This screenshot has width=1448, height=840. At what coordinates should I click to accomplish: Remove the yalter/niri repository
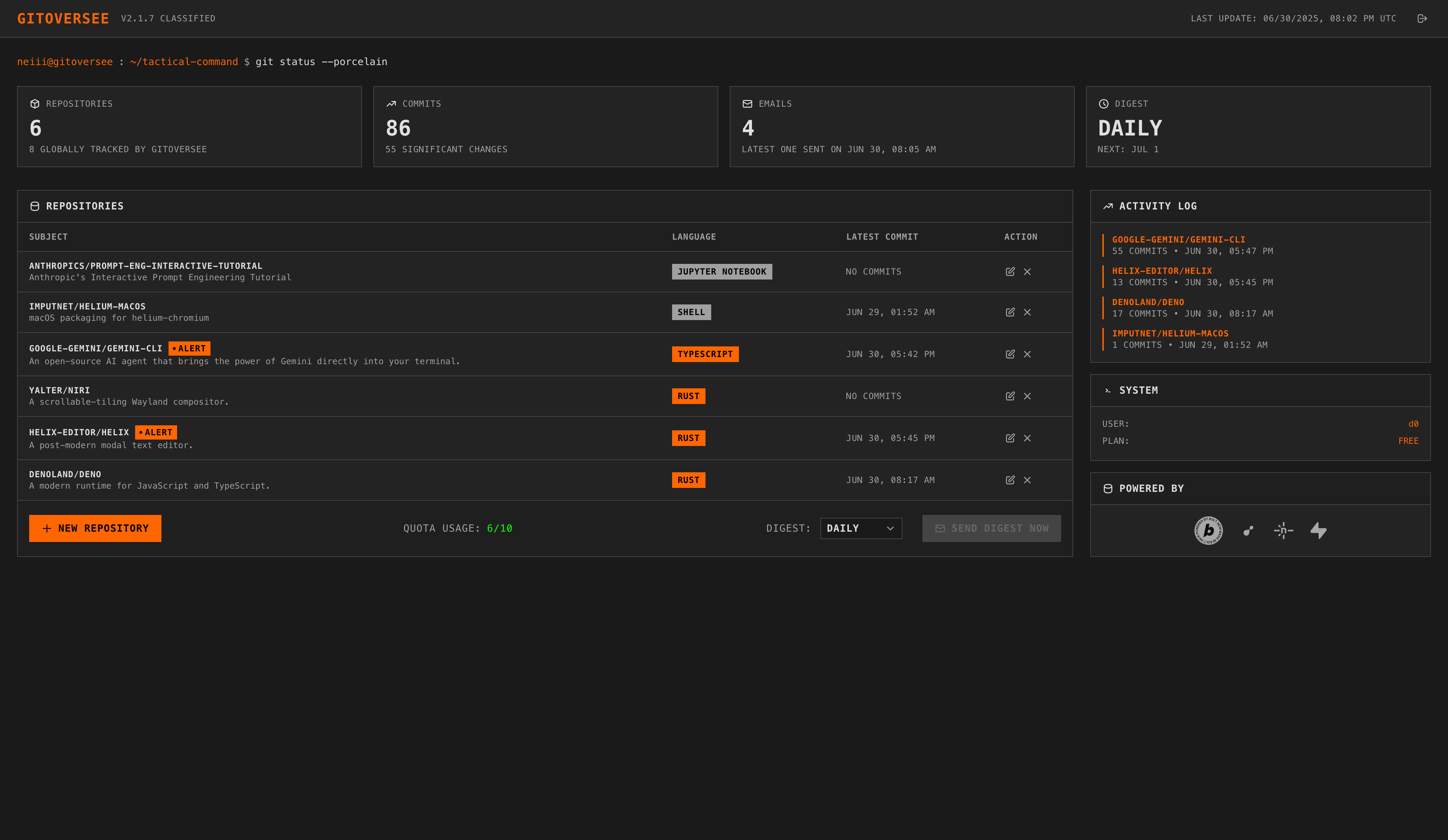tap(1027, 396)
